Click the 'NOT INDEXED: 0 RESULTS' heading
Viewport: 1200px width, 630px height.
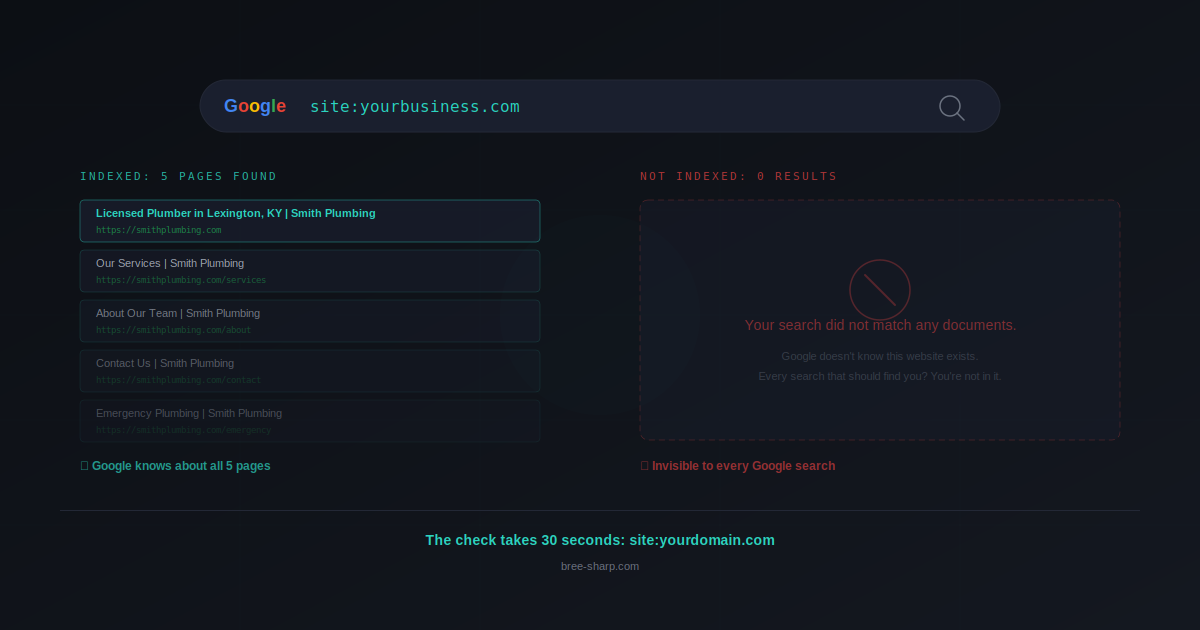click(739, 176)
